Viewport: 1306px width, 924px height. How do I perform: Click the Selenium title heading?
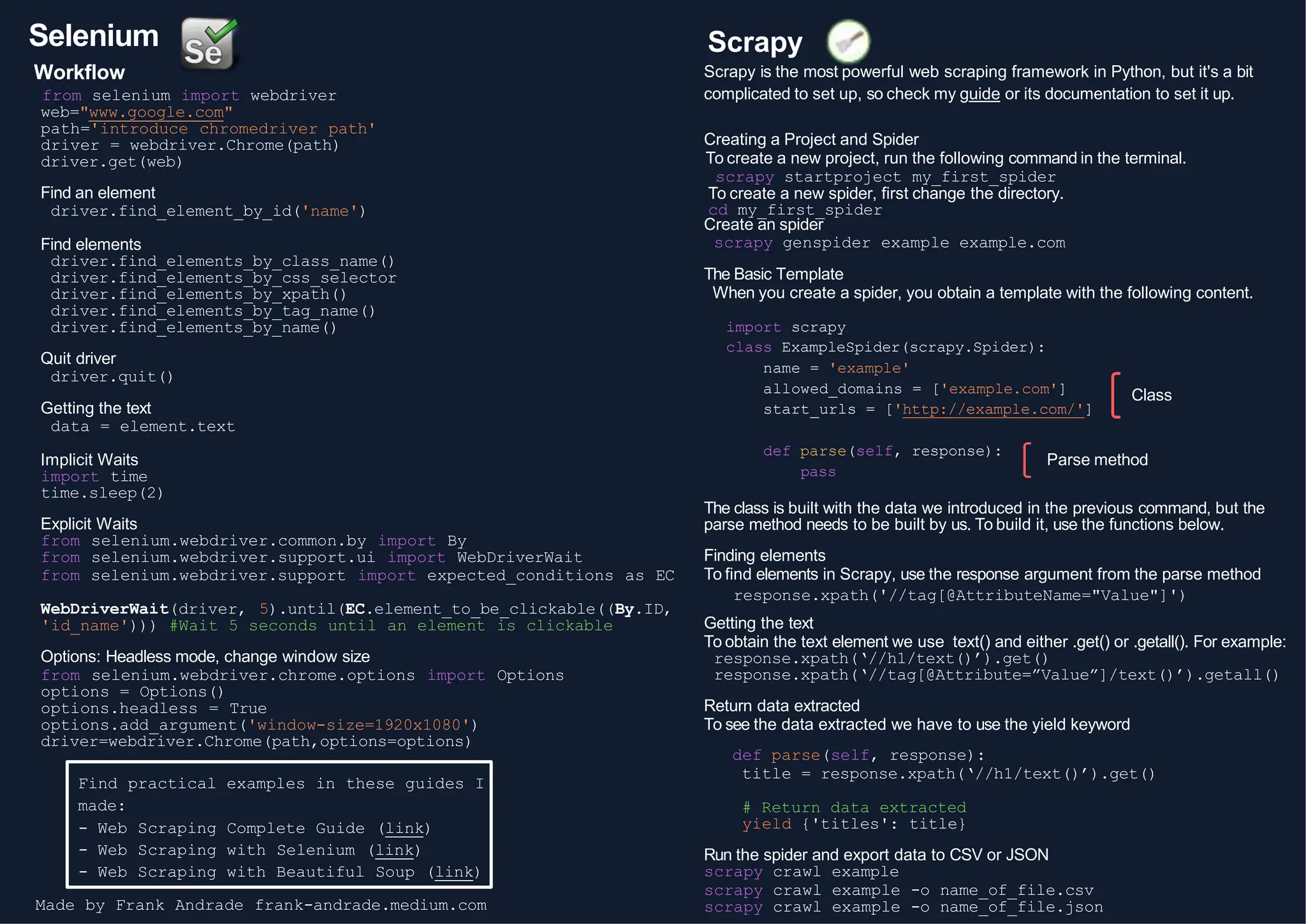(94, 35)
